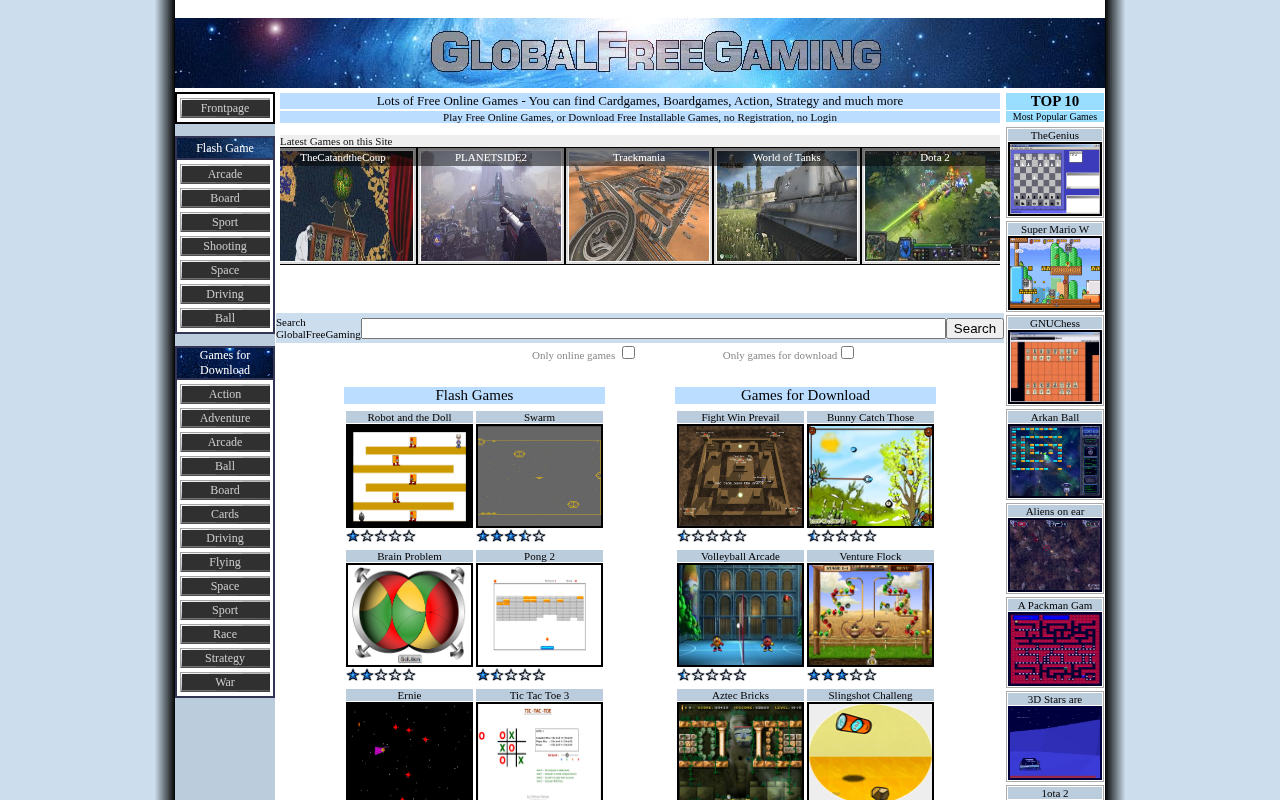
Task: Open A Packman Gam top 10 icon
Action: pyautogui.click(x=1055, y=649)
